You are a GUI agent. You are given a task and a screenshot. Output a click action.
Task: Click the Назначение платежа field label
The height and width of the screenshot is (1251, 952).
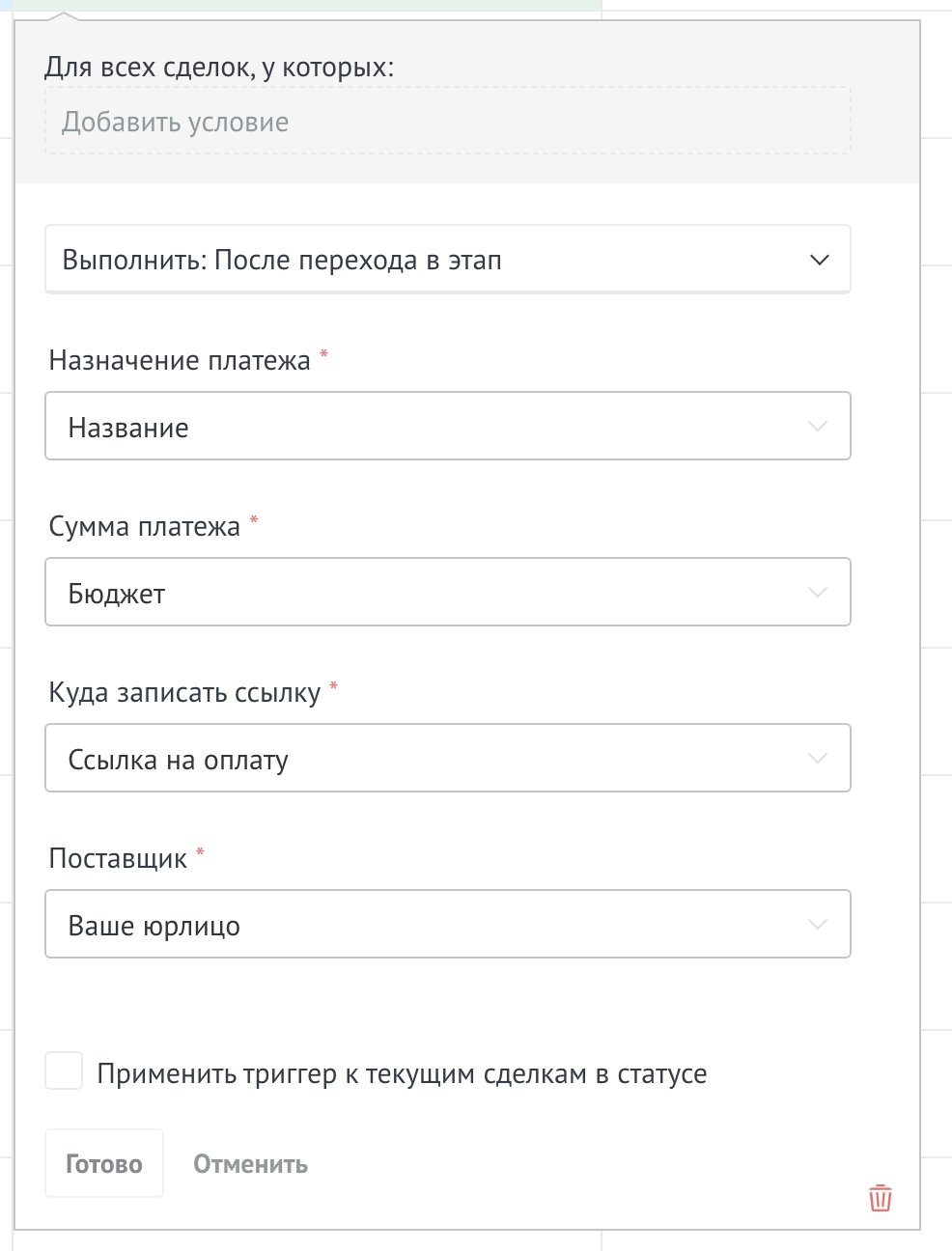[x=180, y=361]
